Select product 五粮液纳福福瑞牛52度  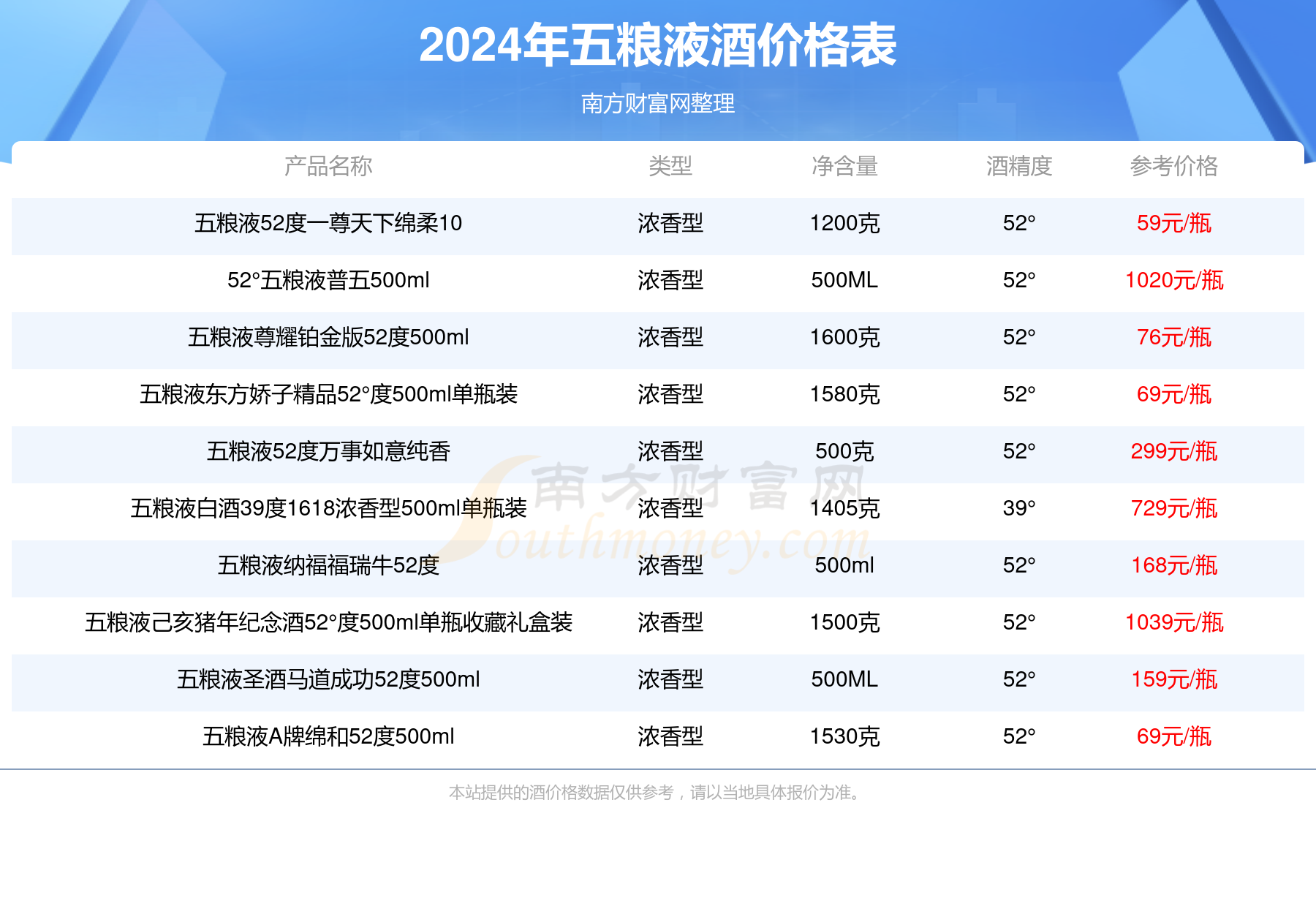[x=328, y=565]
